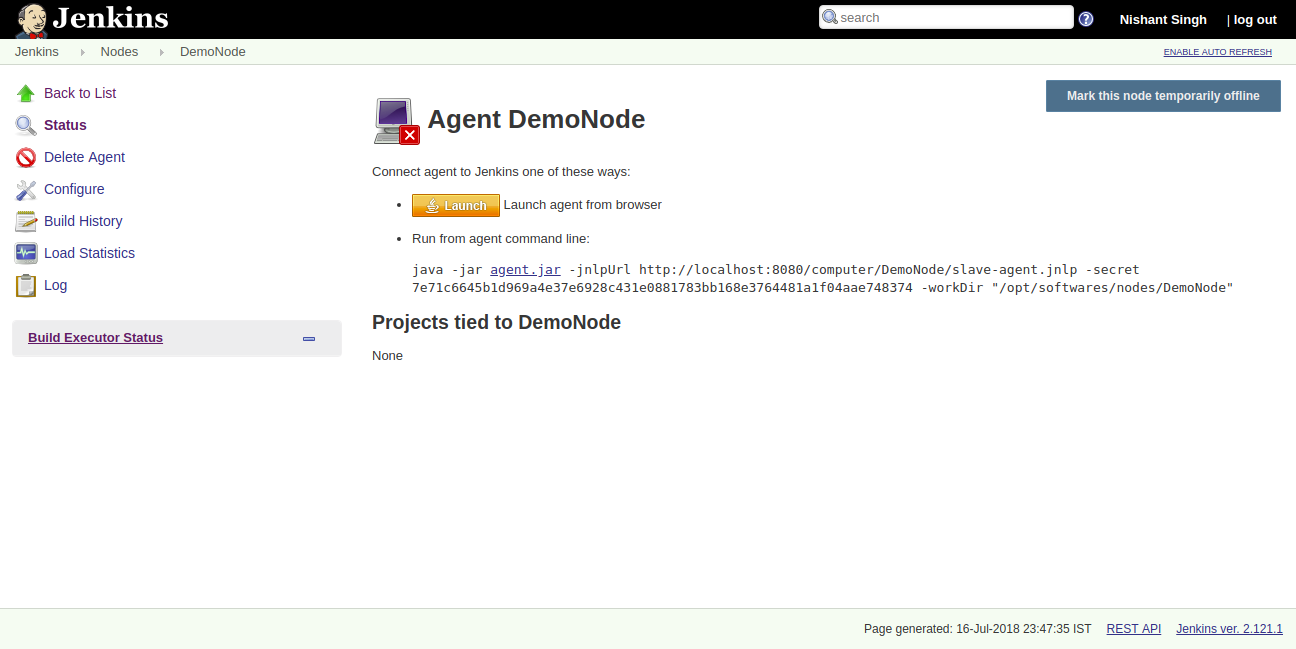Click the offline agent computer icon

pyautogui.click(x=393, y=121)
